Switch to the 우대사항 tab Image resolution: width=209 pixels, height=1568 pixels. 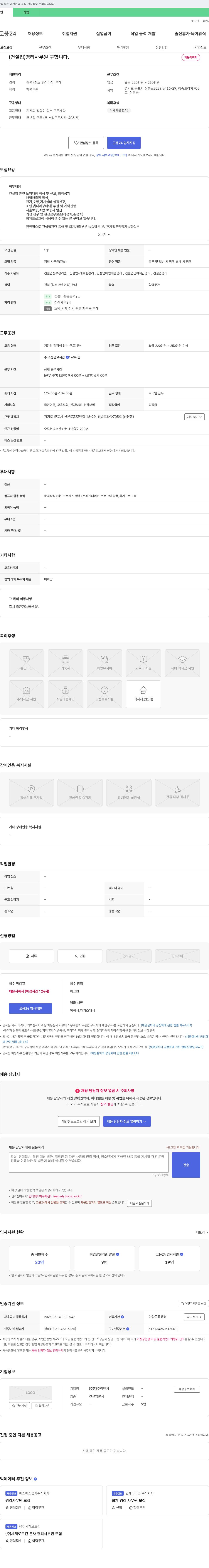click(x=84, y=48)
